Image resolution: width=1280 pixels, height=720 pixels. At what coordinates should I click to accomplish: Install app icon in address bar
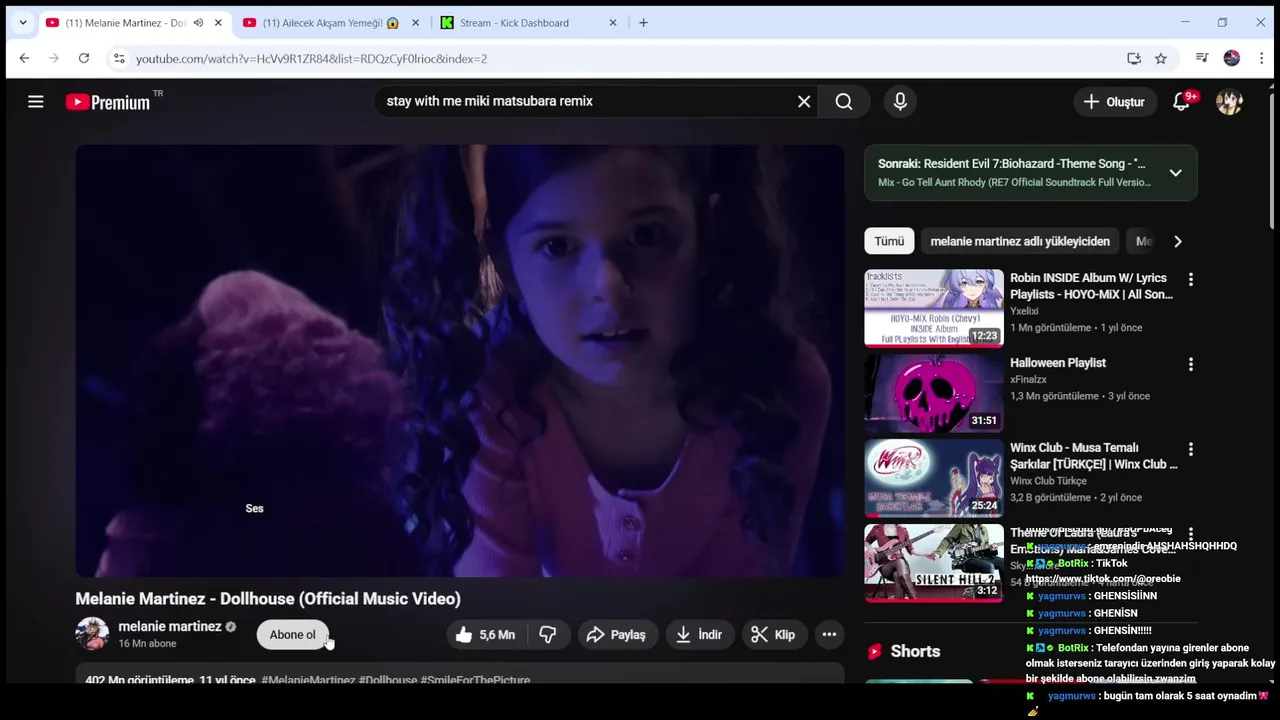(1134, 58)
